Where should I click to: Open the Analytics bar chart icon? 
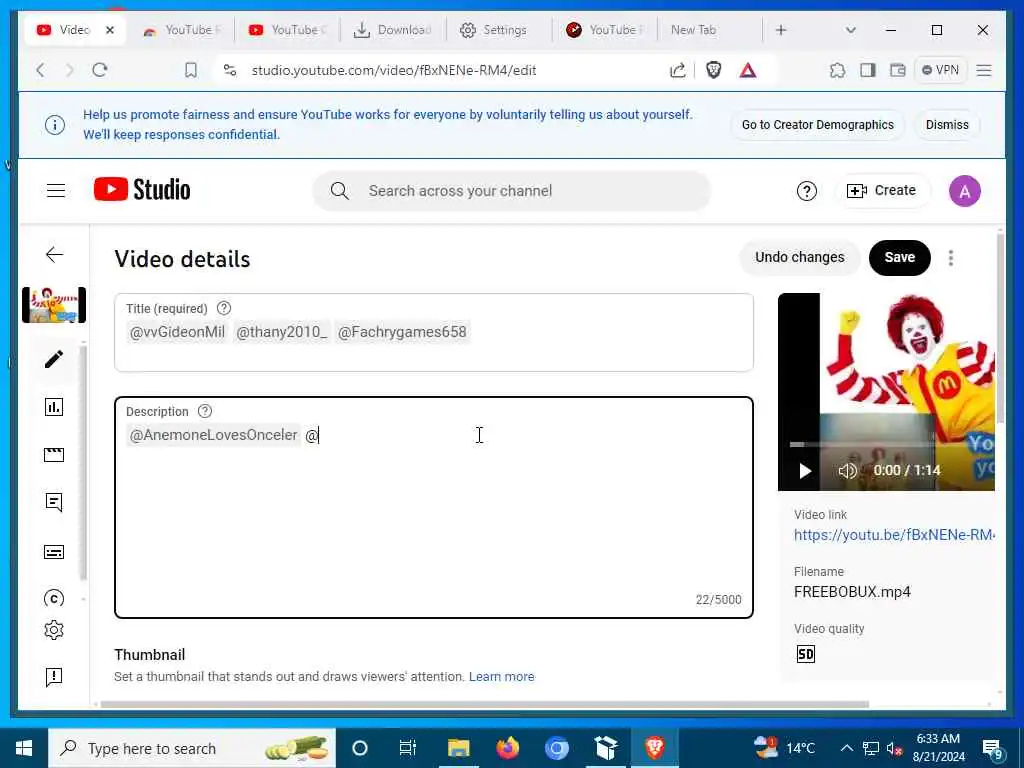click(x=54, y=407)
